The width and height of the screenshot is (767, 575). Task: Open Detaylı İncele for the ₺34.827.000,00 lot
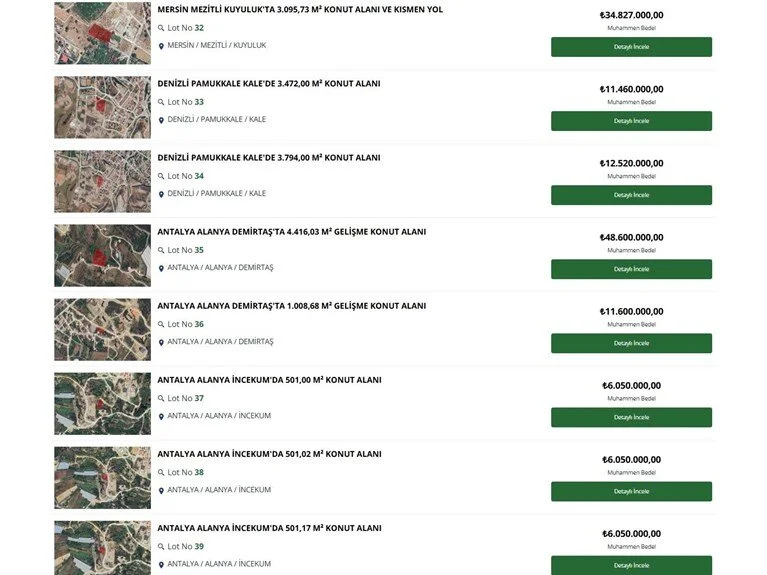(631, 47)
